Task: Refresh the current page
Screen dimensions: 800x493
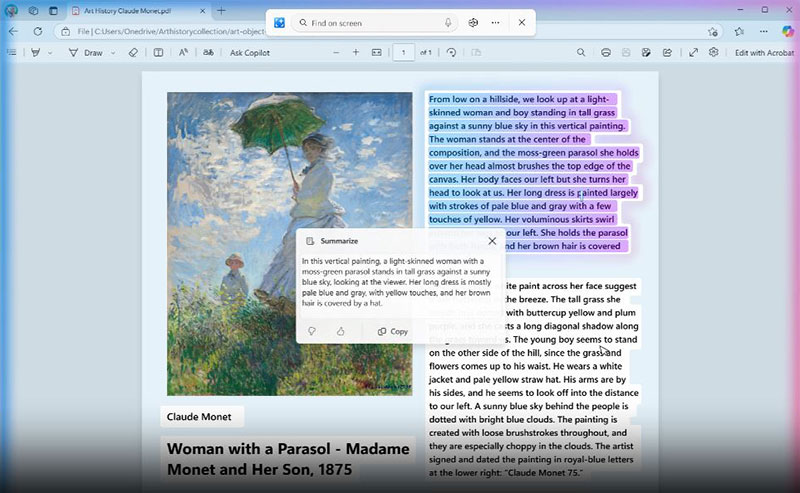Action: [38, 32]
